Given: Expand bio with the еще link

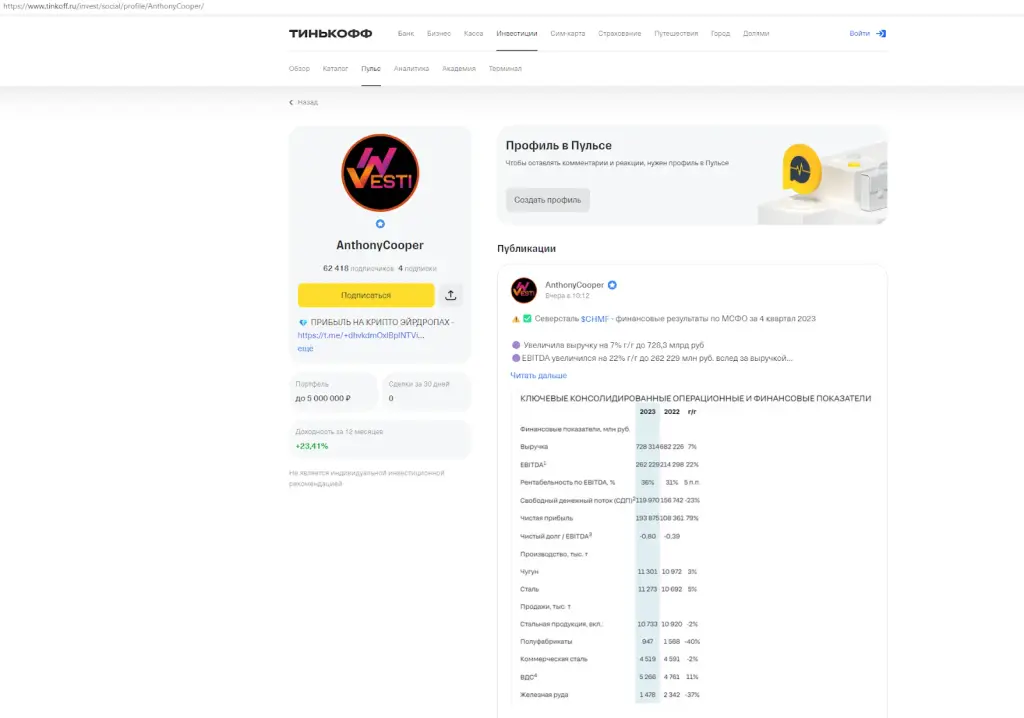Looking at the screenshot, I should click(x=305, y=348).
